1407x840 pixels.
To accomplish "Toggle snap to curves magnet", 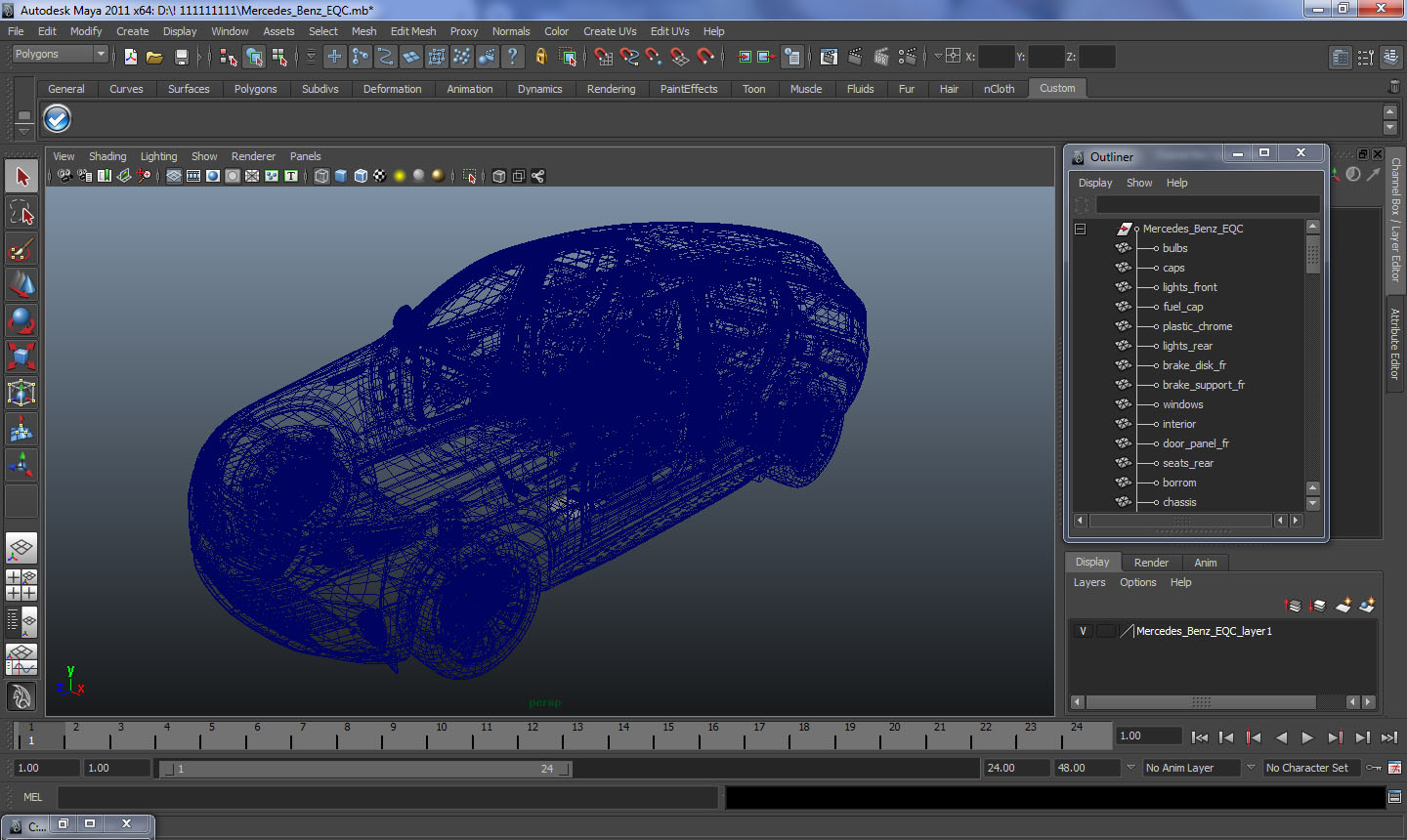I will coord(629,58).
